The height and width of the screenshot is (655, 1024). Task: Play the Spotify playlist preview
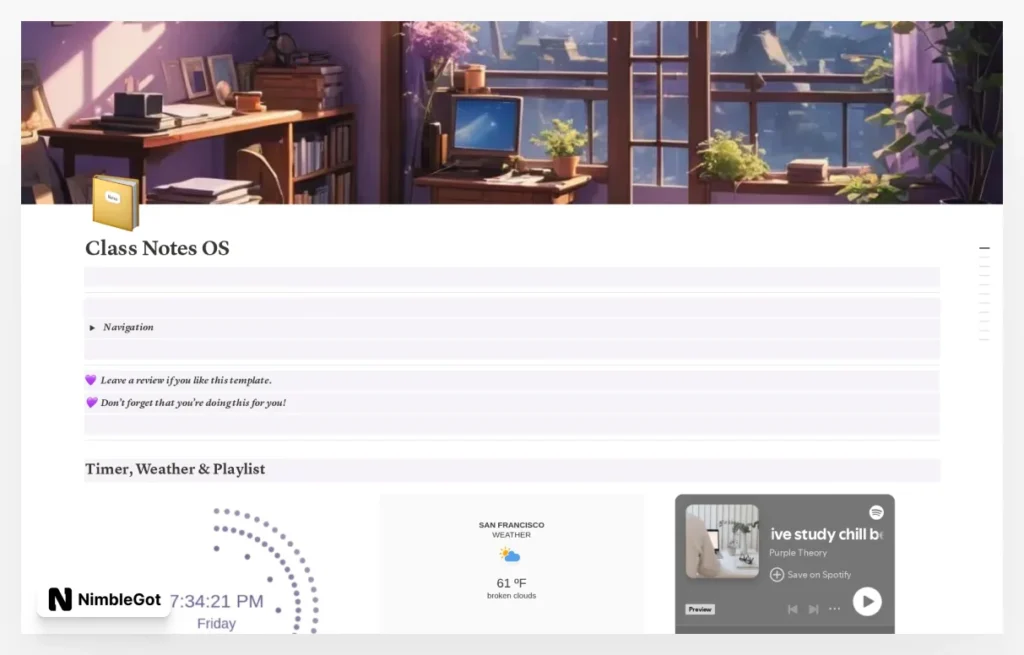867,601
